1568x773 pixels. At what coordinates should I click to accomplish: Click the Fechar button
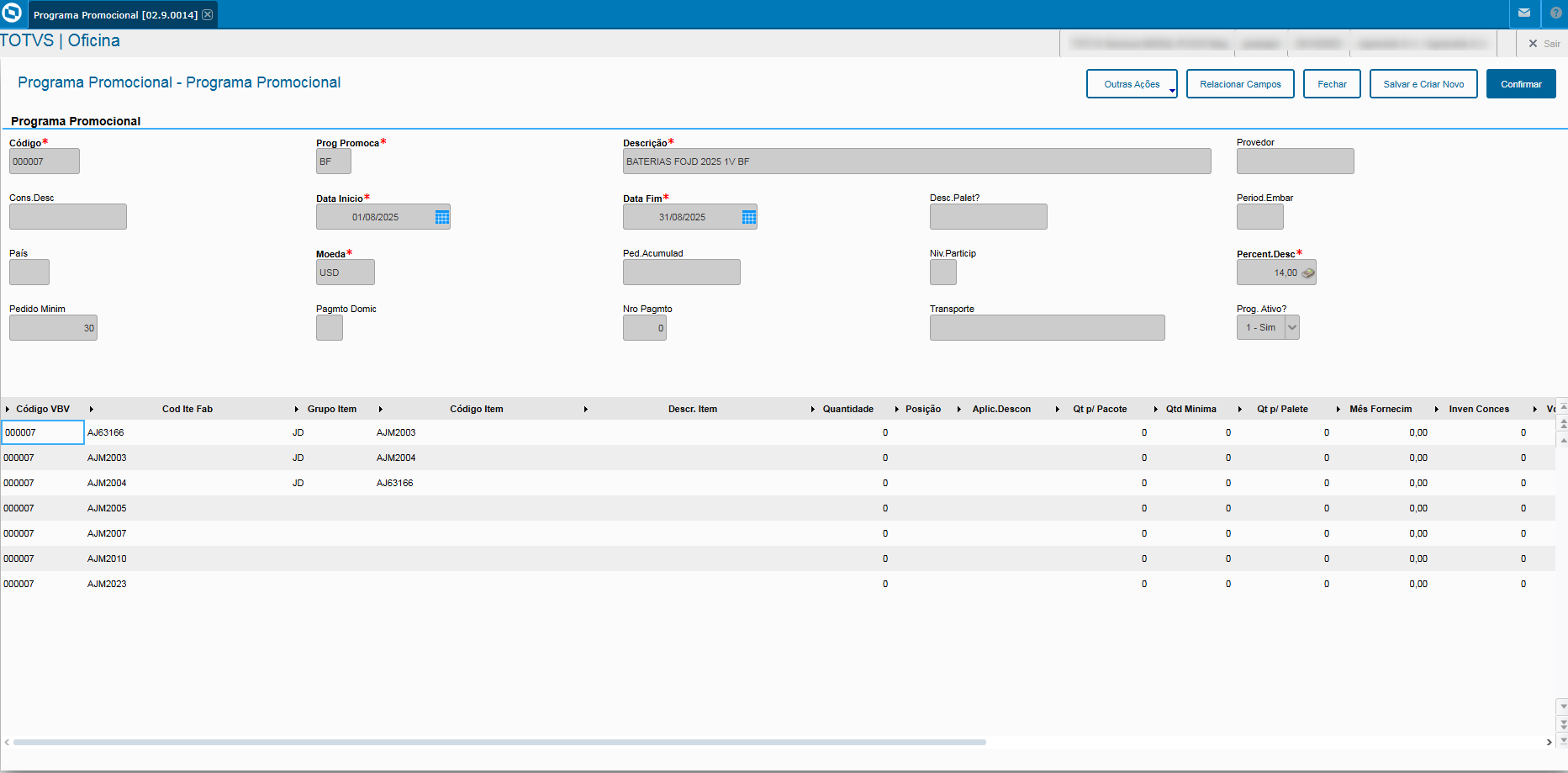(1332, 84)
